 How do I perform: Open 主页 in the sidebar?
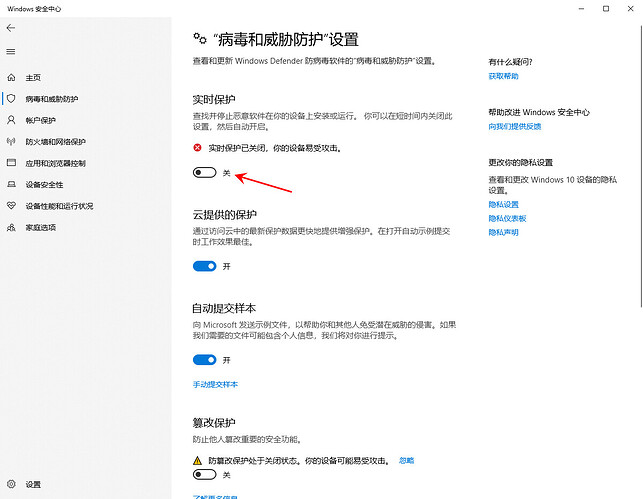pos(33,77)
